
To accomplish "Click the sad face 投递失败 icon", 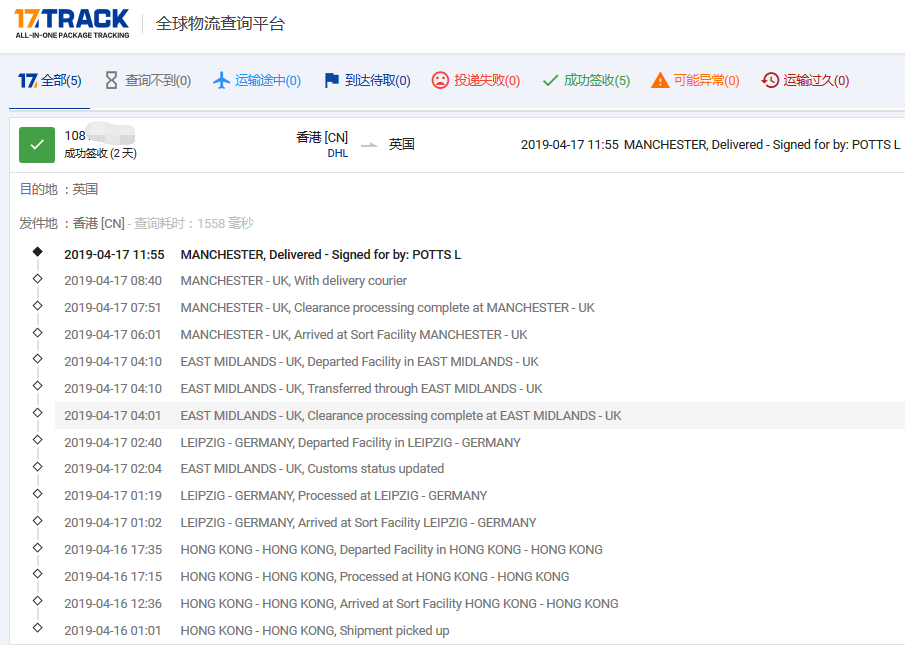I will (x=440, y=81).
